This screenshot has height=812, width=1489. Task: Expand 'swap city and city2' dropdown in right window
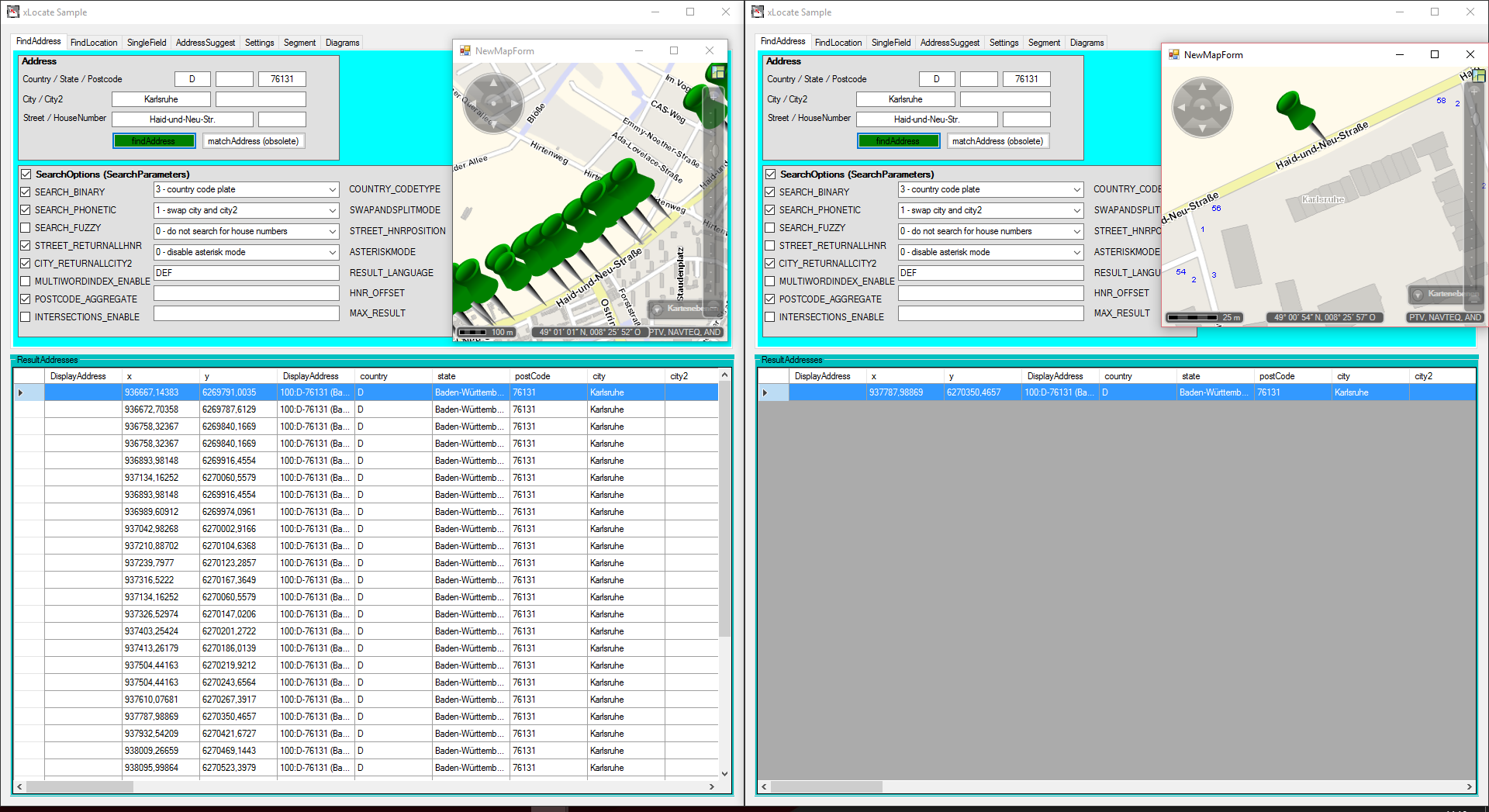pos(1076,211)
